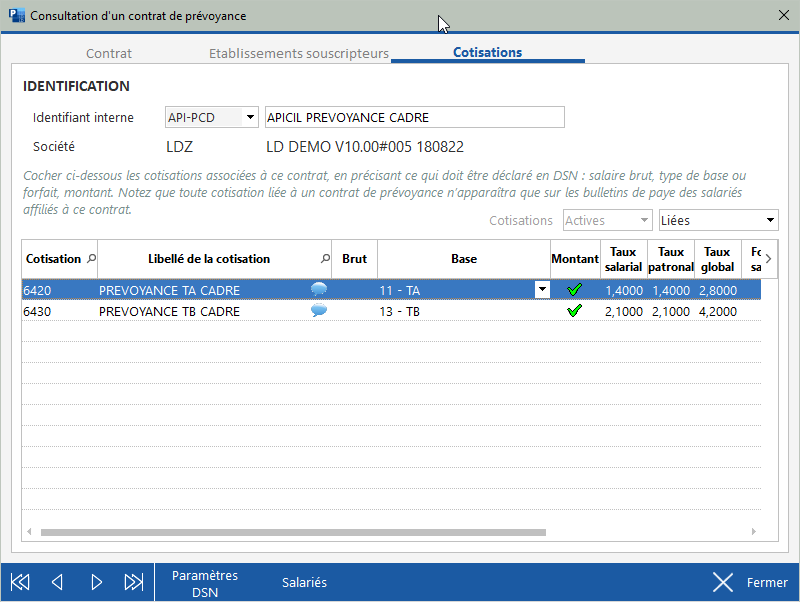
Task: Jump to last record navigation icon
Action: point(133,582)
